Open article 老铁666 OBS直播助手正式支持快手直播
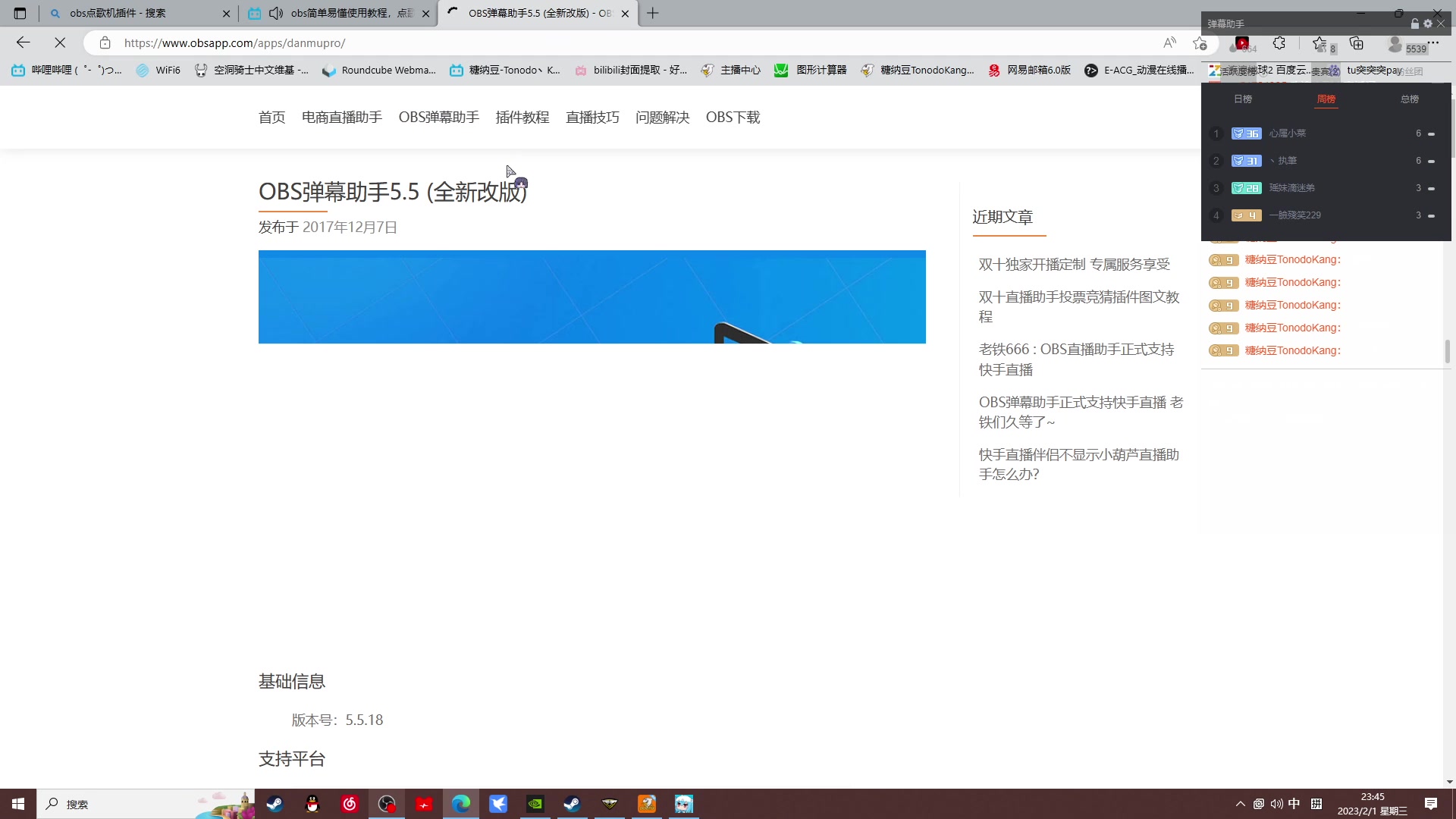Screen dimensions: 1456x819 coord(1077,359)
